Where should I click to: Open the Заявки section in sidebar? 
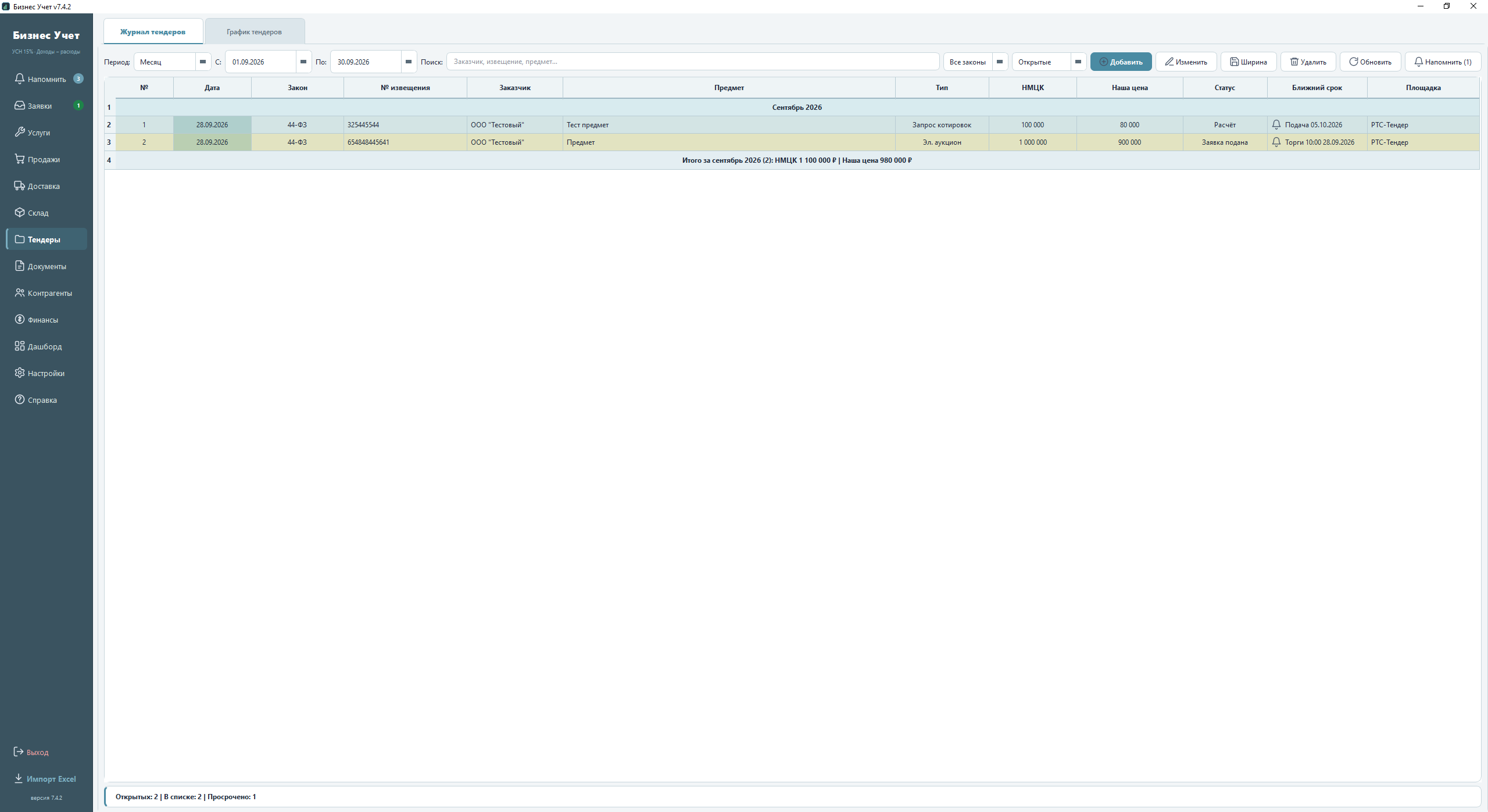(46, 106)
